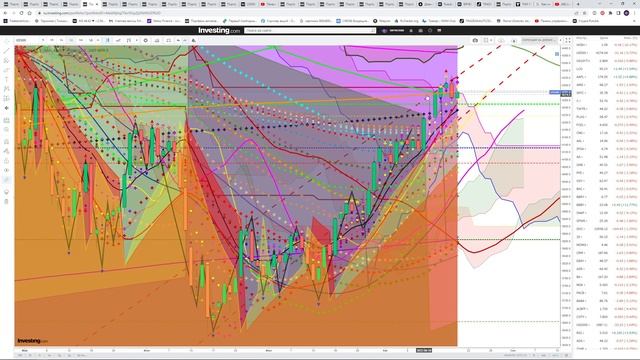
Task: Take a chart snapshot with camera icon
Action: click(x=475, y=40)
